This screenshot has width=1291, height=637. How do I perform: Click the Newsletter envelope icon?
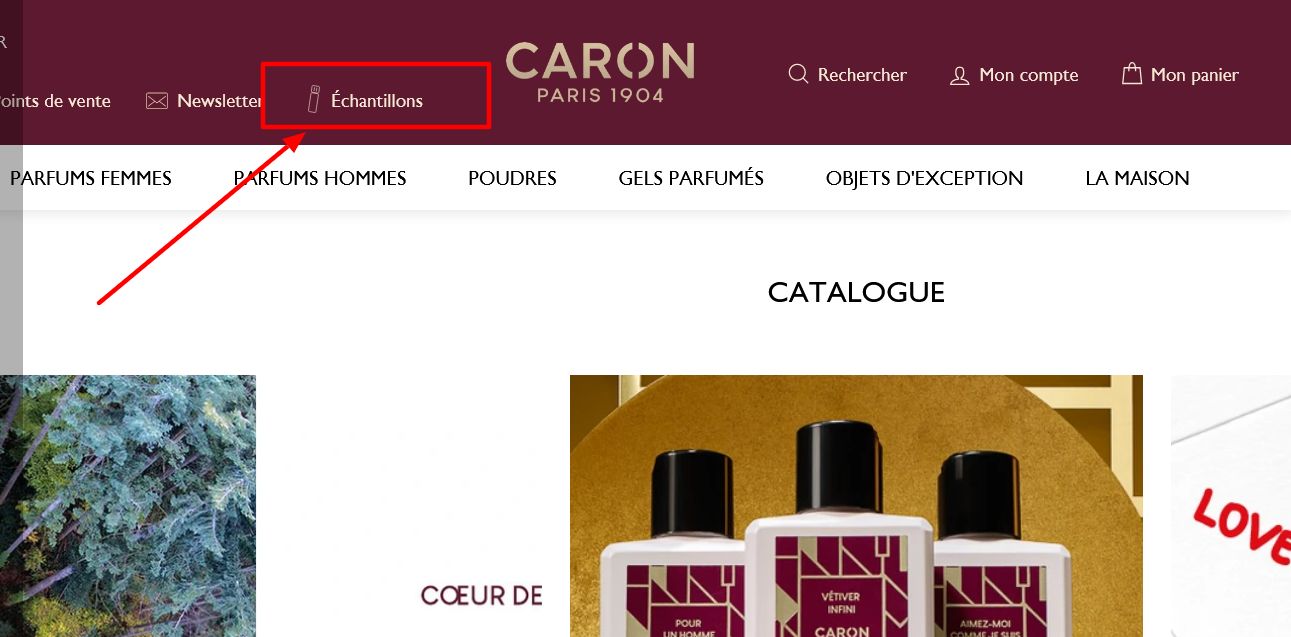point(156,101)
